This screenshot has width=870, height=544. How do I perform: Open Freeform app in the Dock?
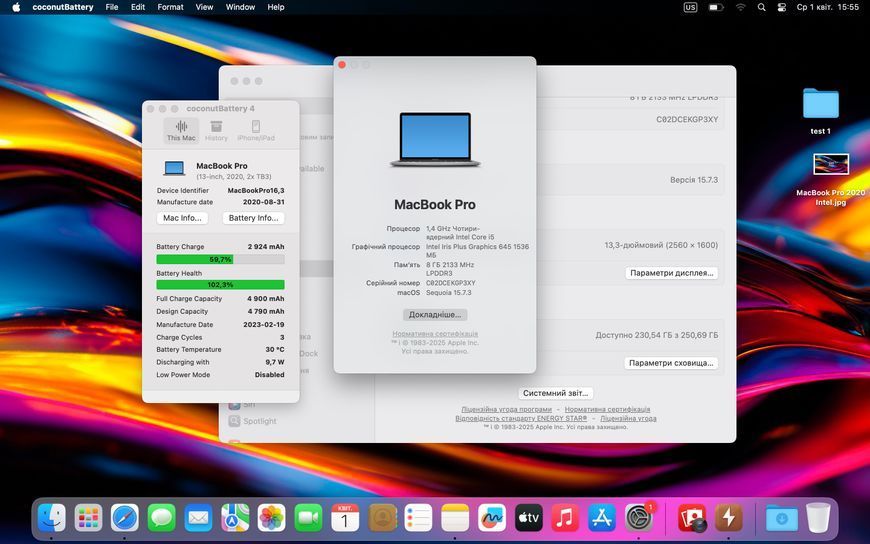coord(492,518)
